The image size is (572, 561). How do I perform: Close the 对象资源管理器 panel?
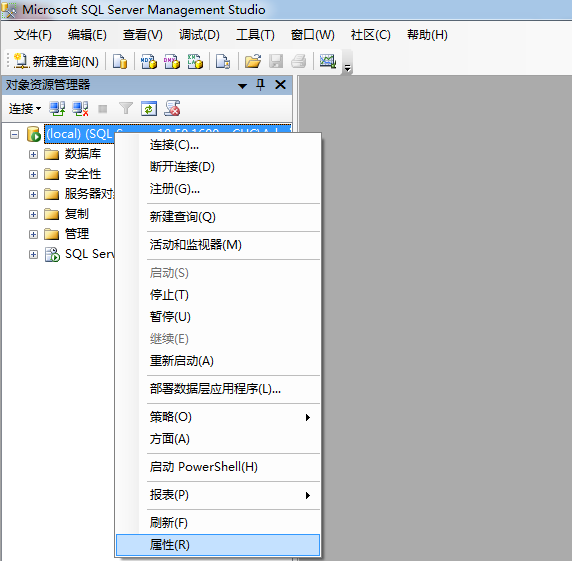(x=280, y=85)
